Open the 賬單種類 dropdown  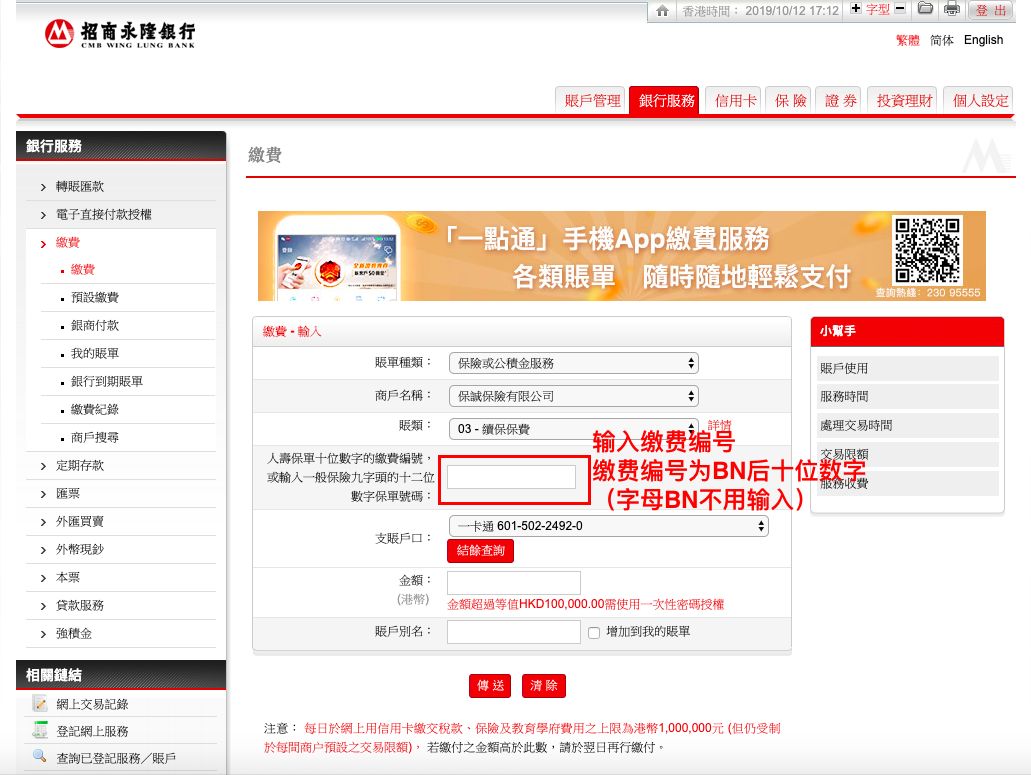(x=573, y=363)
